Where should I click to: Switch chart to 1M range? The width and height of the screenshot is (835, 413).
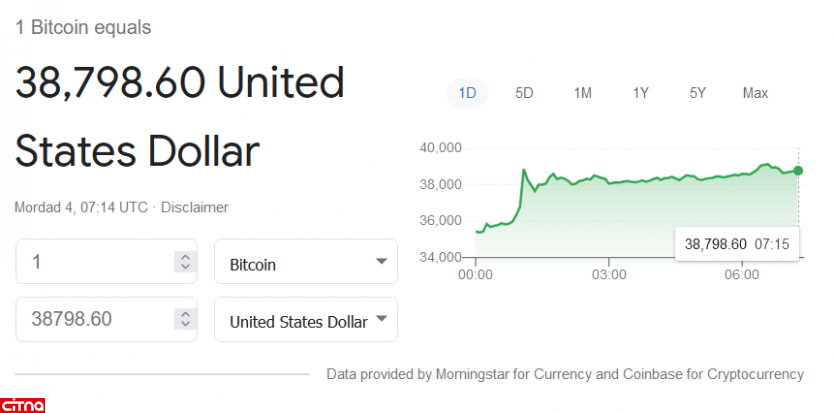coord(582,93)
